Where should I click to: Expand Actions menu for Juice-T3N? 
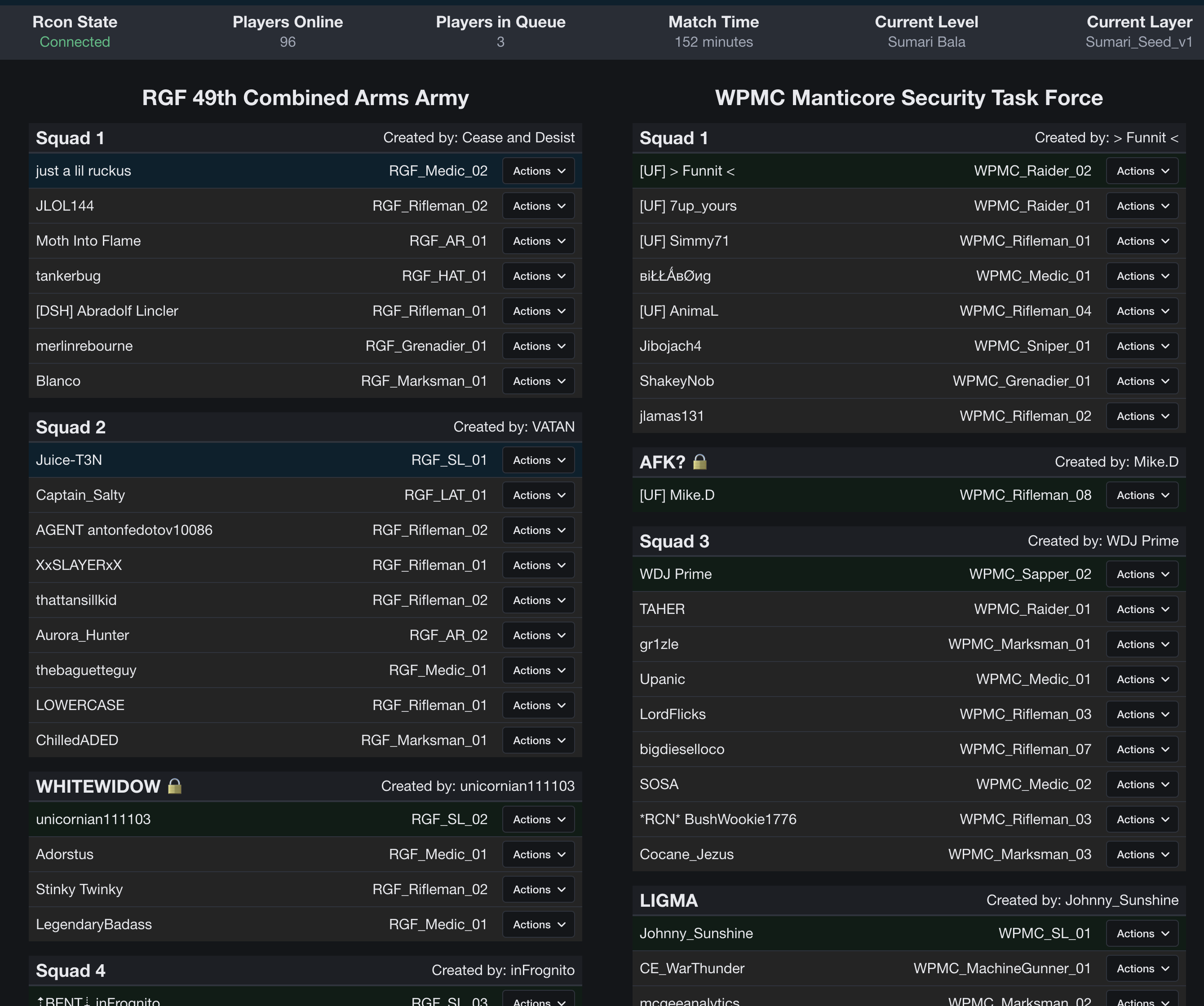(538, 460)
